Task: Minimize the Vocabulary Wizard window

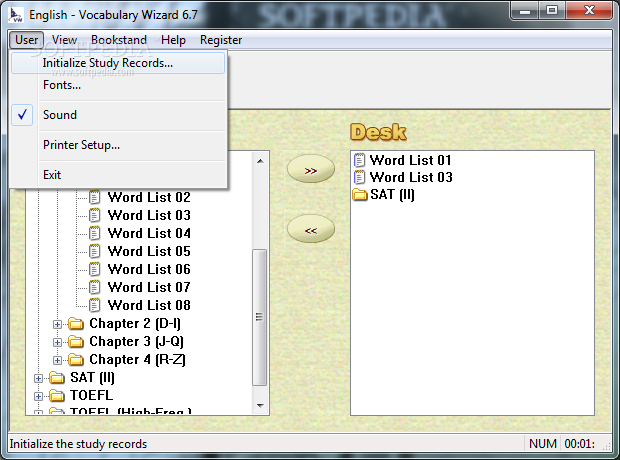Action: (525, 10)
